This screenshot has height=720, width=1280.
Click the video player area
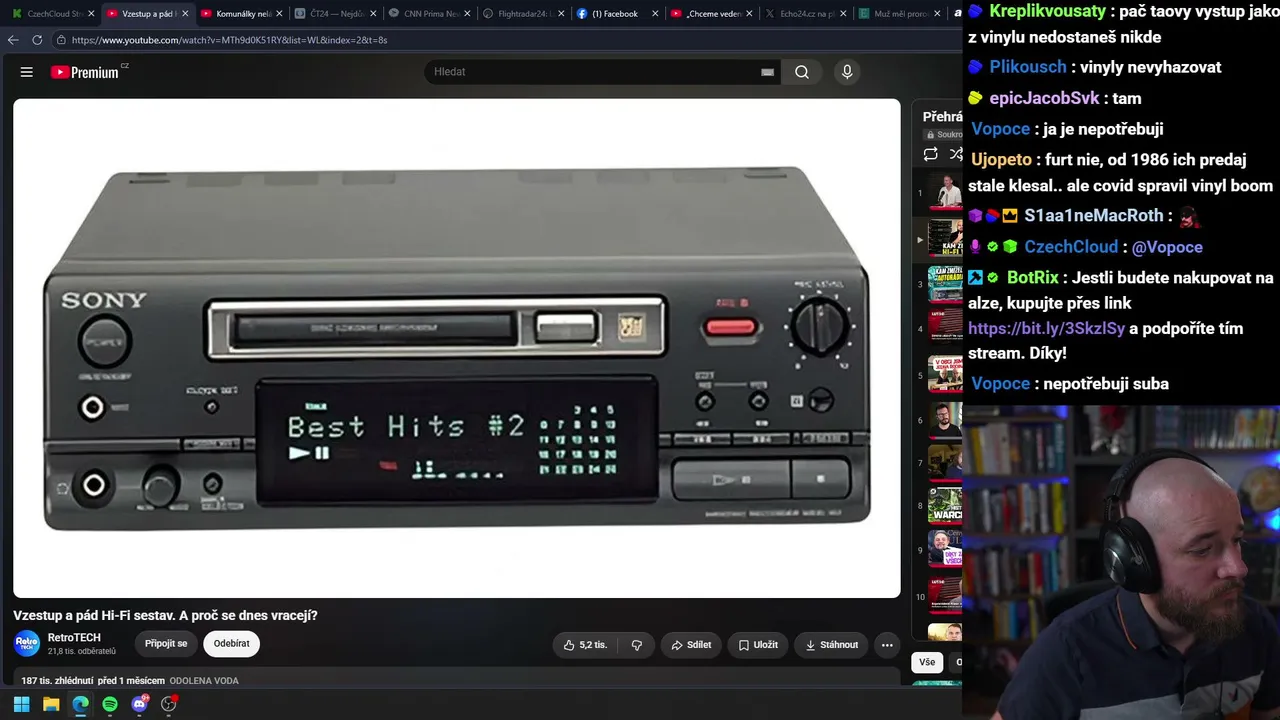pyautogui.click(x=457, y=348)
